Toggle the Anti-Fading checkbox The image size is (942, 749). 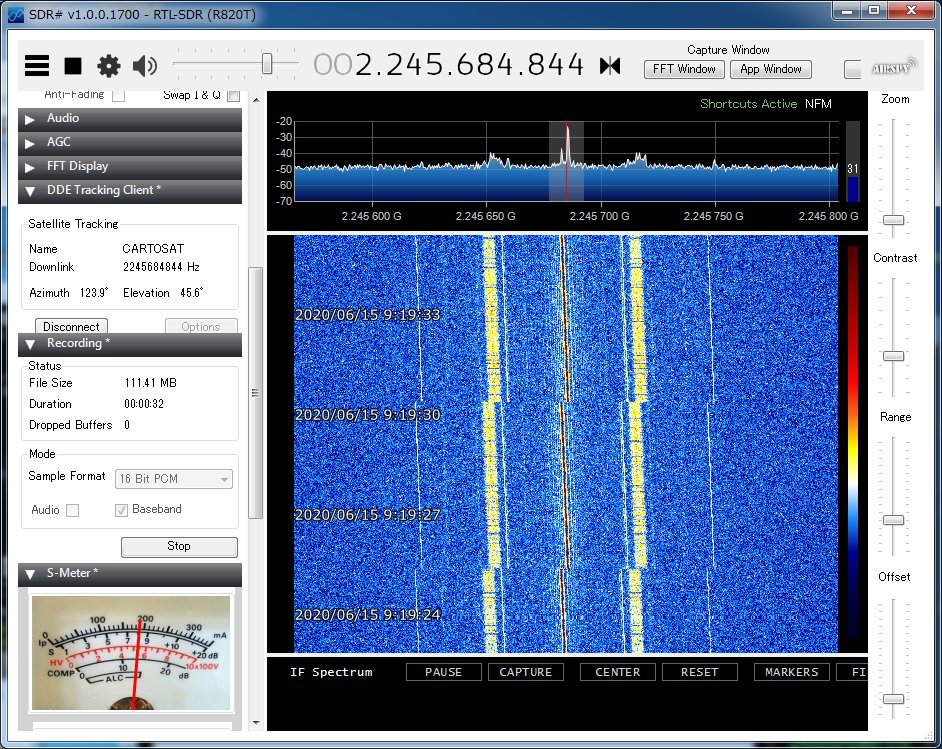click(116, 94)
